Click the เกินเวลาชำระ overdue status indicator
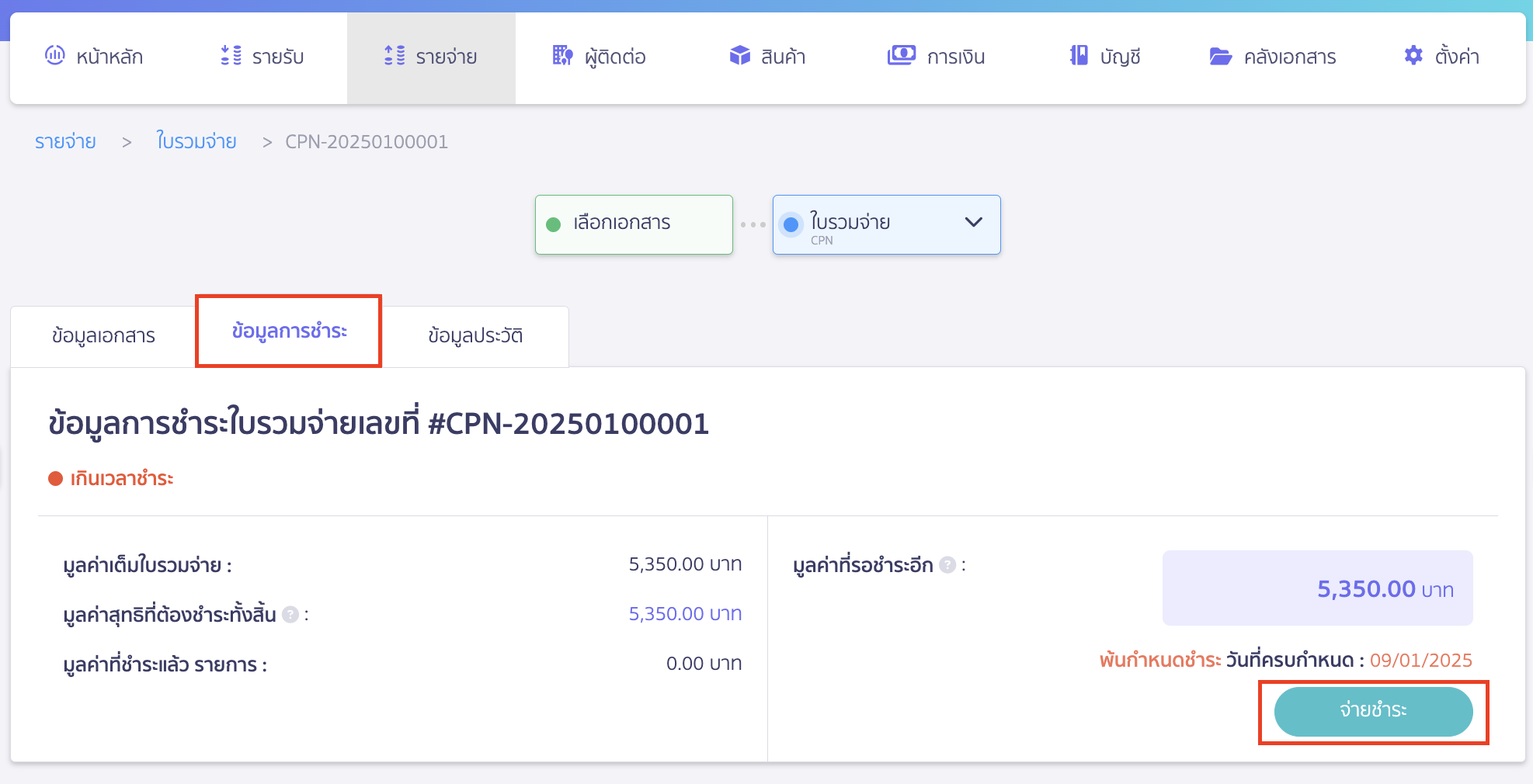The height and width of the screenshot is (784, 1533). 111,478
